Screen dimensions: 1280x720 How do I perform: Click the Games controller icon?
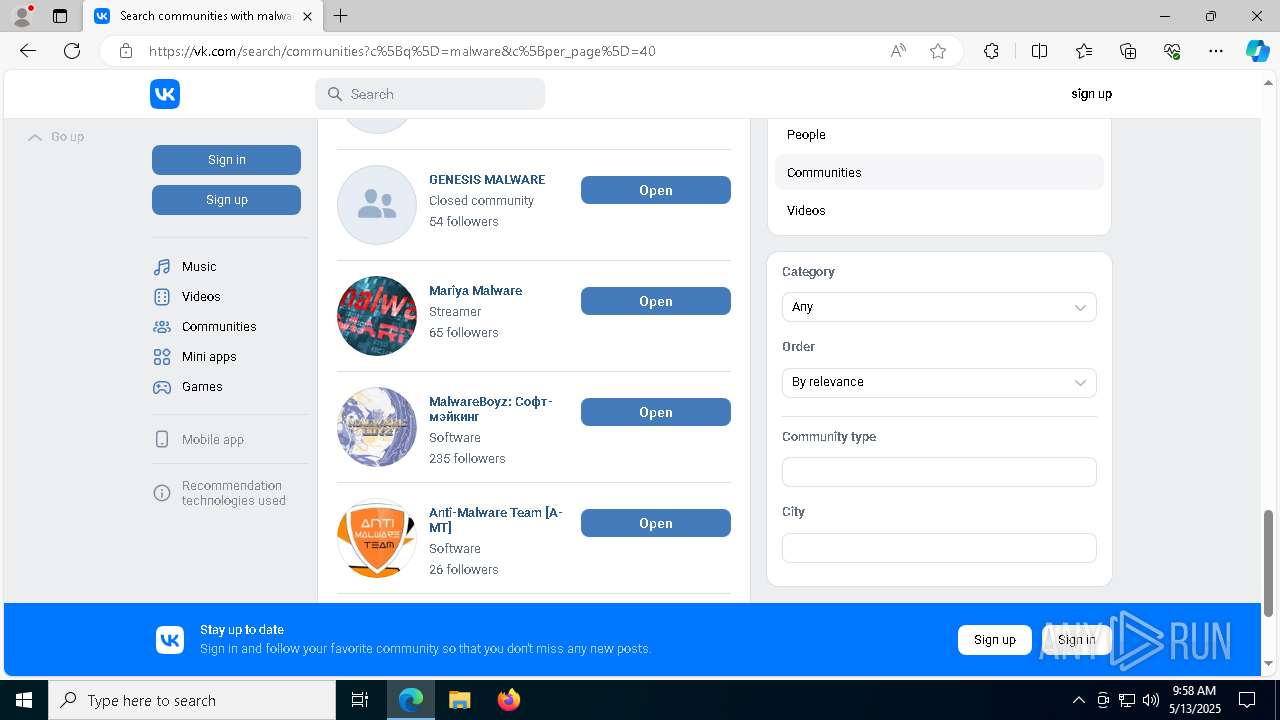162,387
